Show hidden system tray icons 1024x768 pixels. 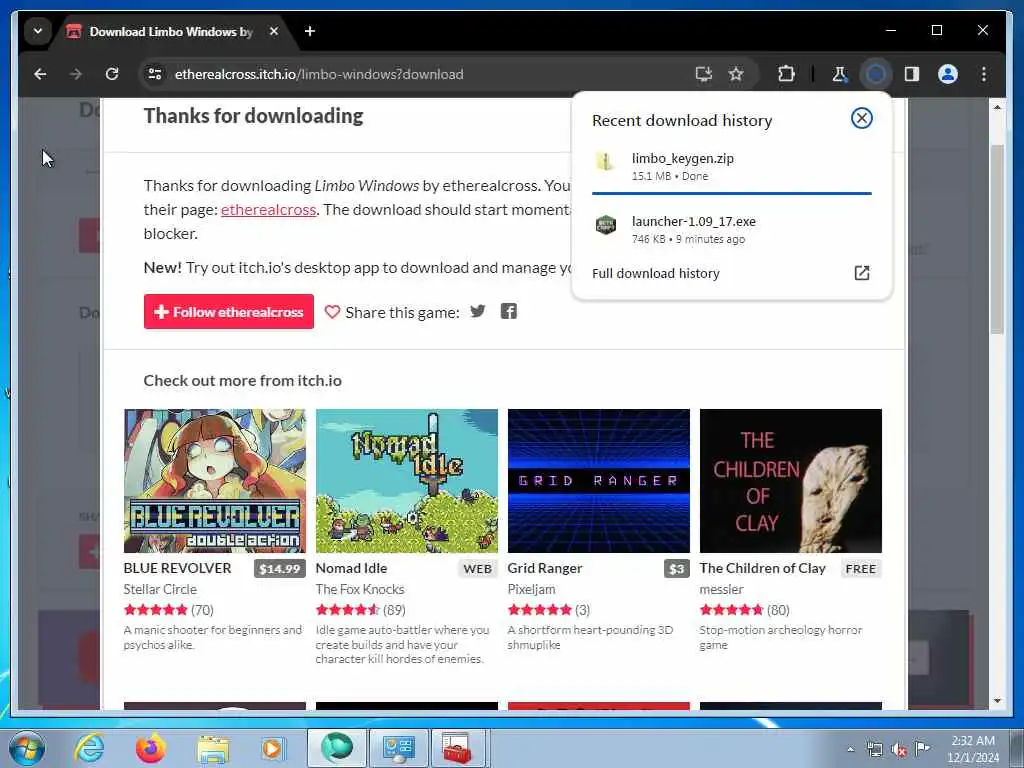(850, 749)
